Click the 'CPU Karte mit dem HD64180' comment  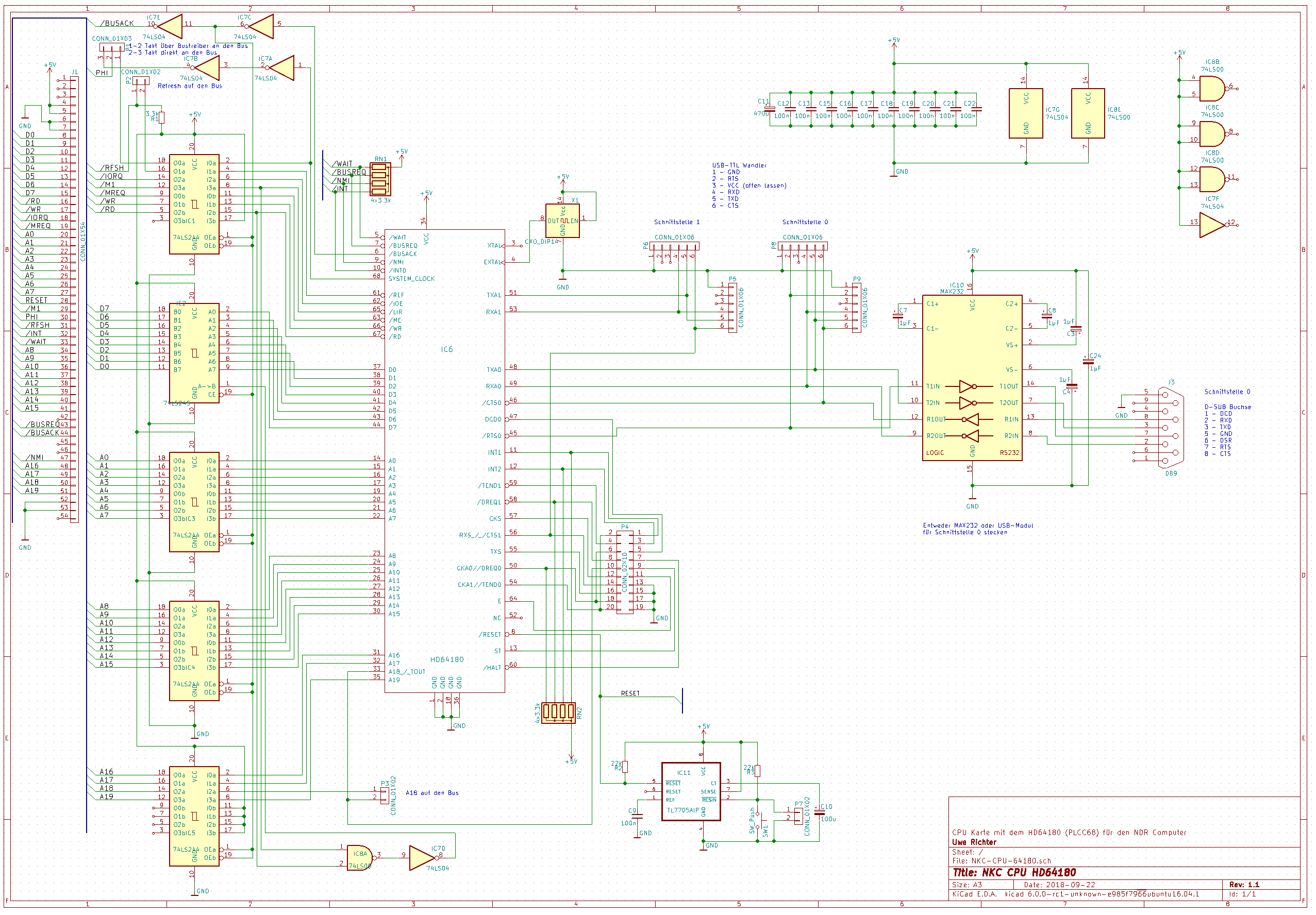1069,833
